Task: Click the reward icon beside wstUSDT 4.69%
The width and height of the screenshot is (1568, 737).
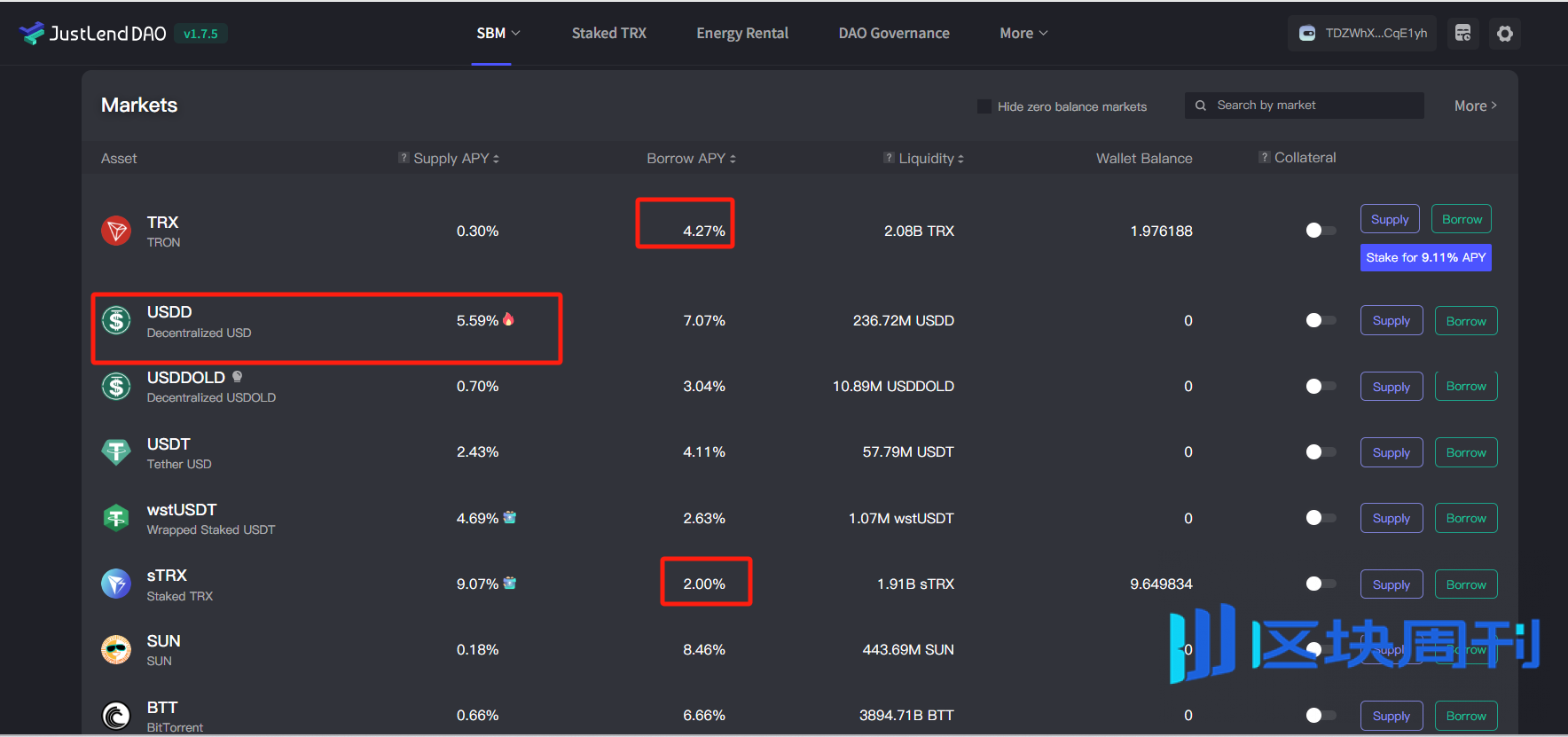Action: click(509, 517)
